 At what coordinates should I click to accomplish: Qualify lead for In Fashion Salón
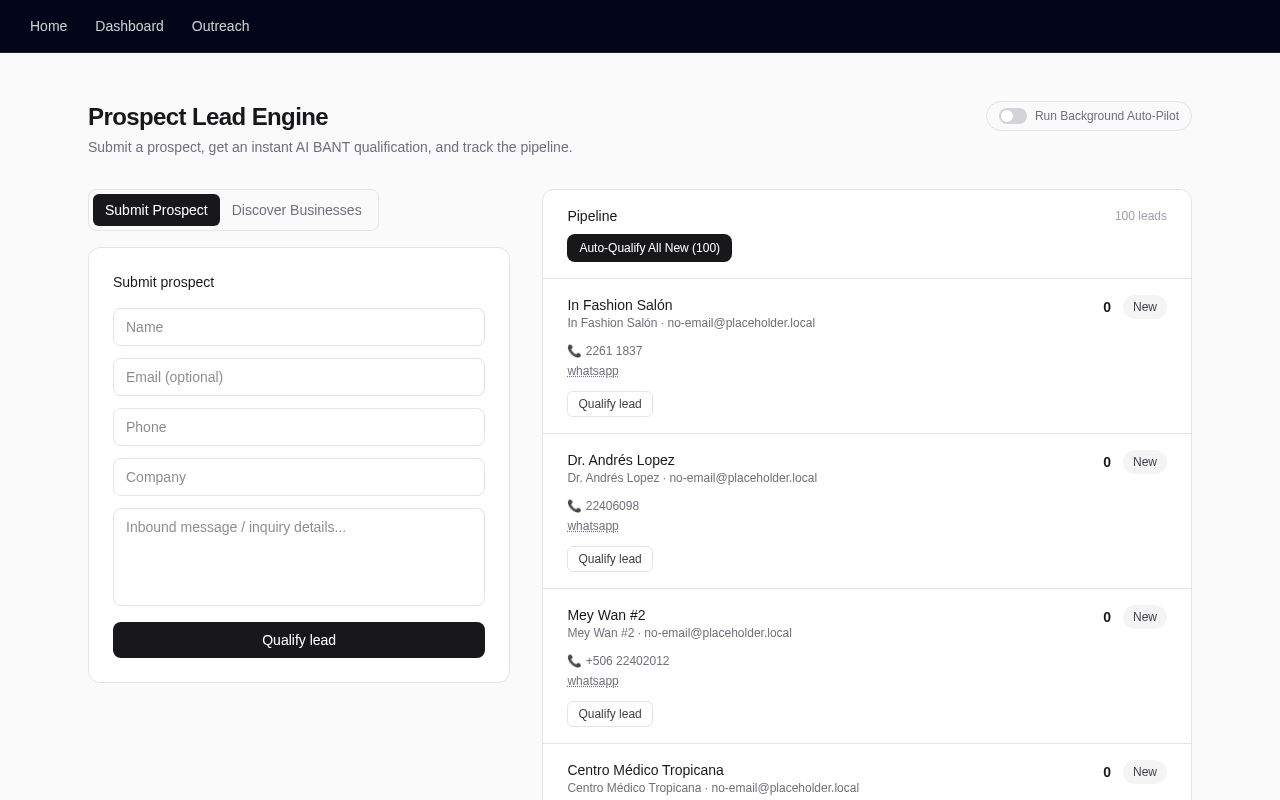pos(610,404)
